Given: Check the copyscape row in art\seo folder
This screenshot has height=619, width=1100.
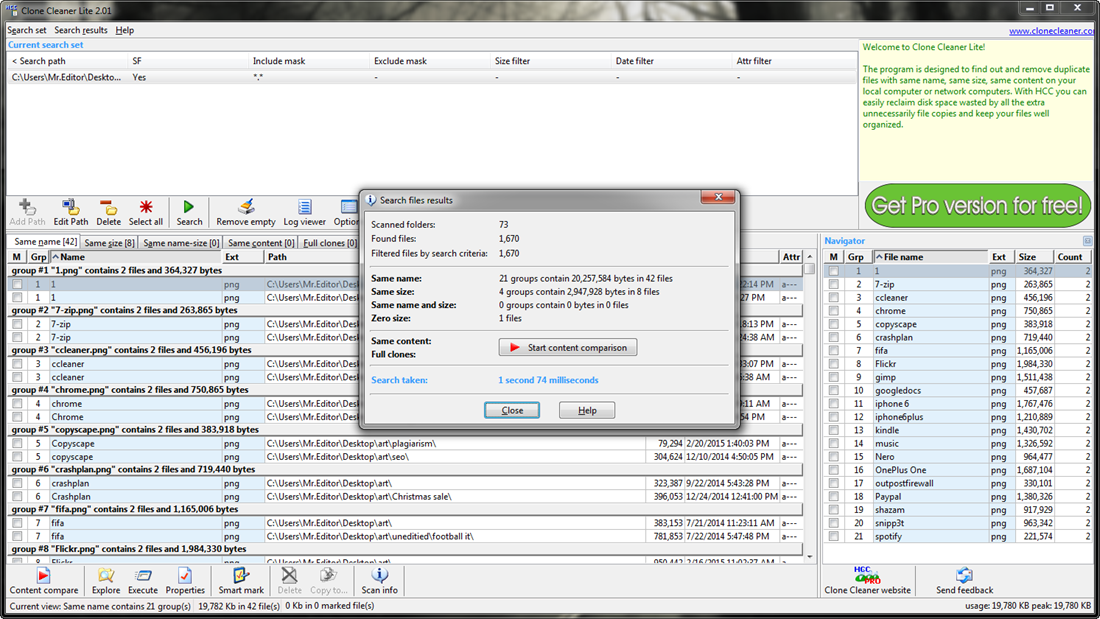Looking at the screenshot, I should 17,457.
